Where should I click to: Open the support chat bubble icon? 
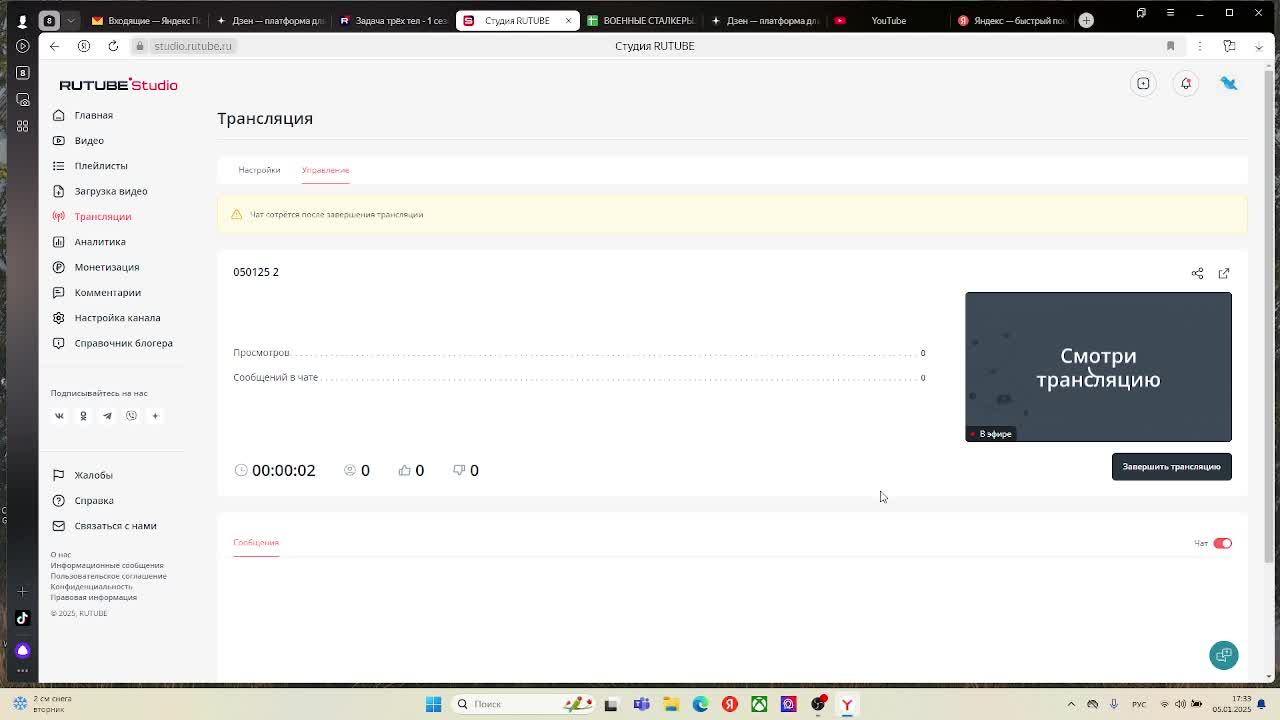(1224, 655)
